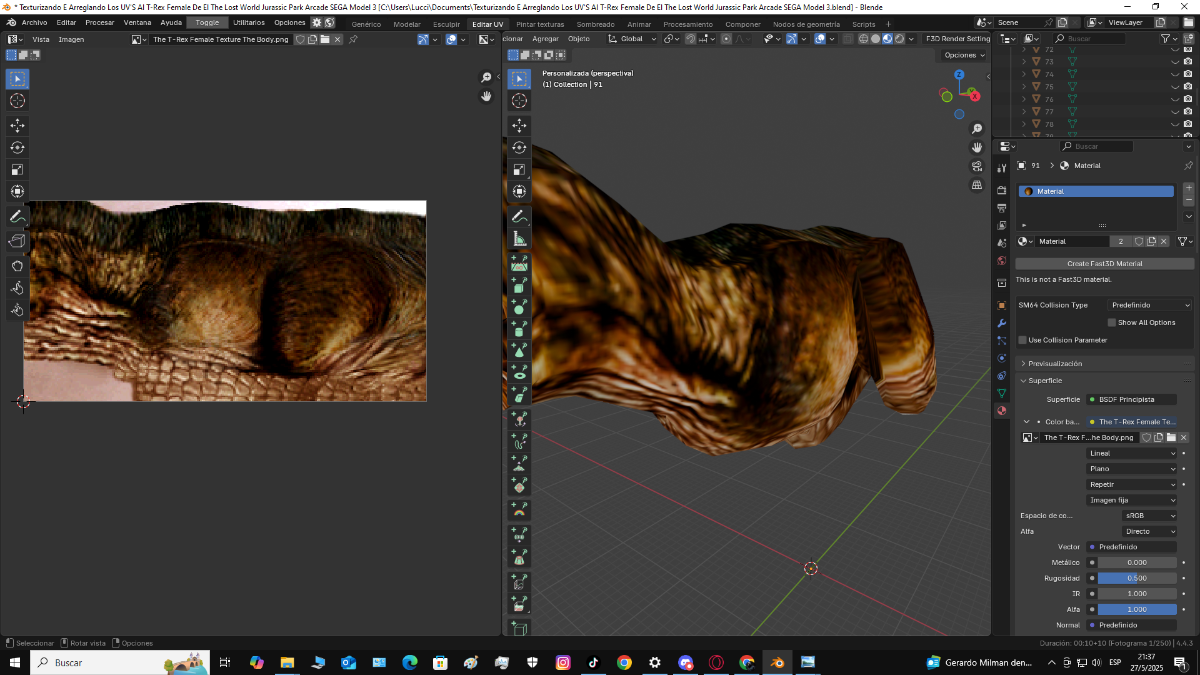Switch to the Sombreado workspace tab
Viewport: 1200px width, 675px height.
pos(596,23)
